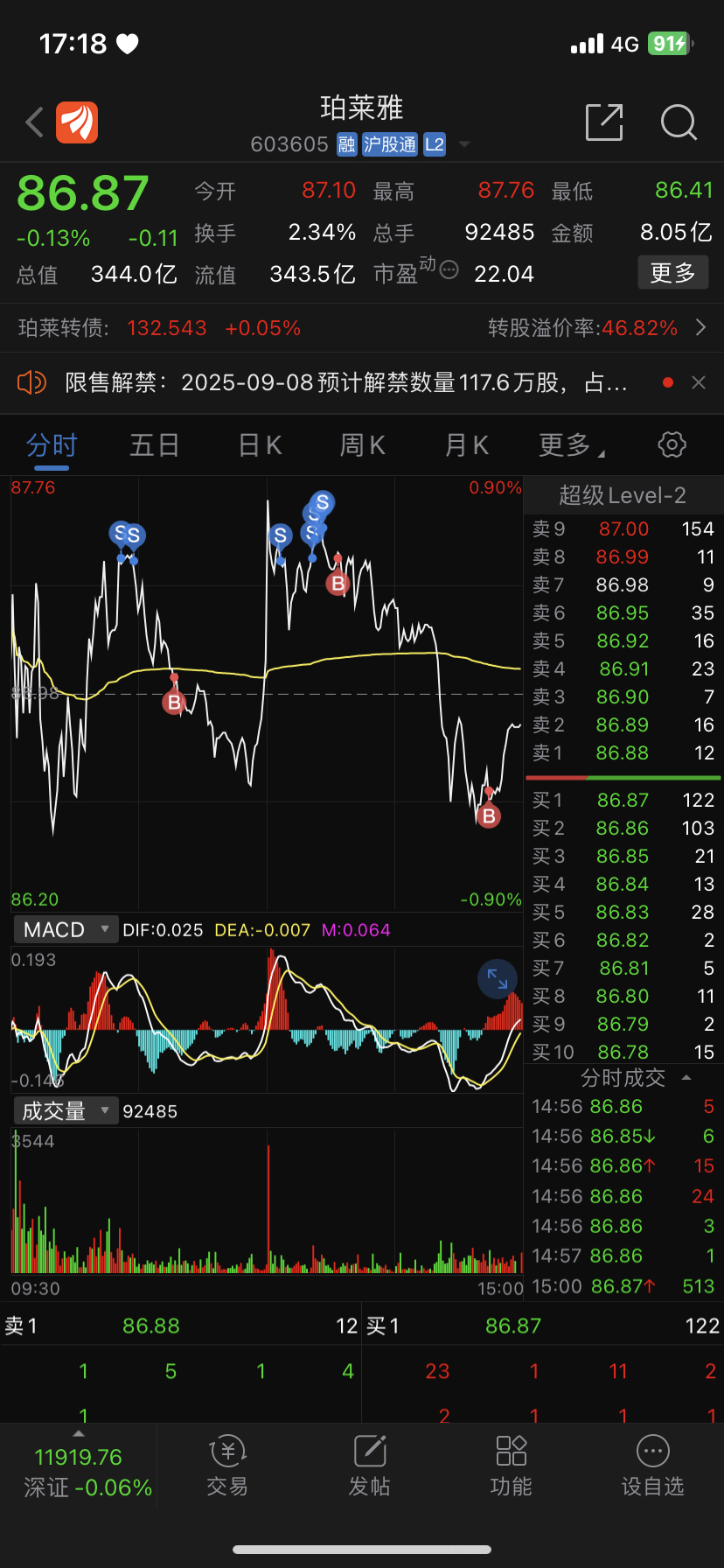Switch to 分时 chart tab
This screenshot has height=1568, width=724.
click(x=52, y=445)
